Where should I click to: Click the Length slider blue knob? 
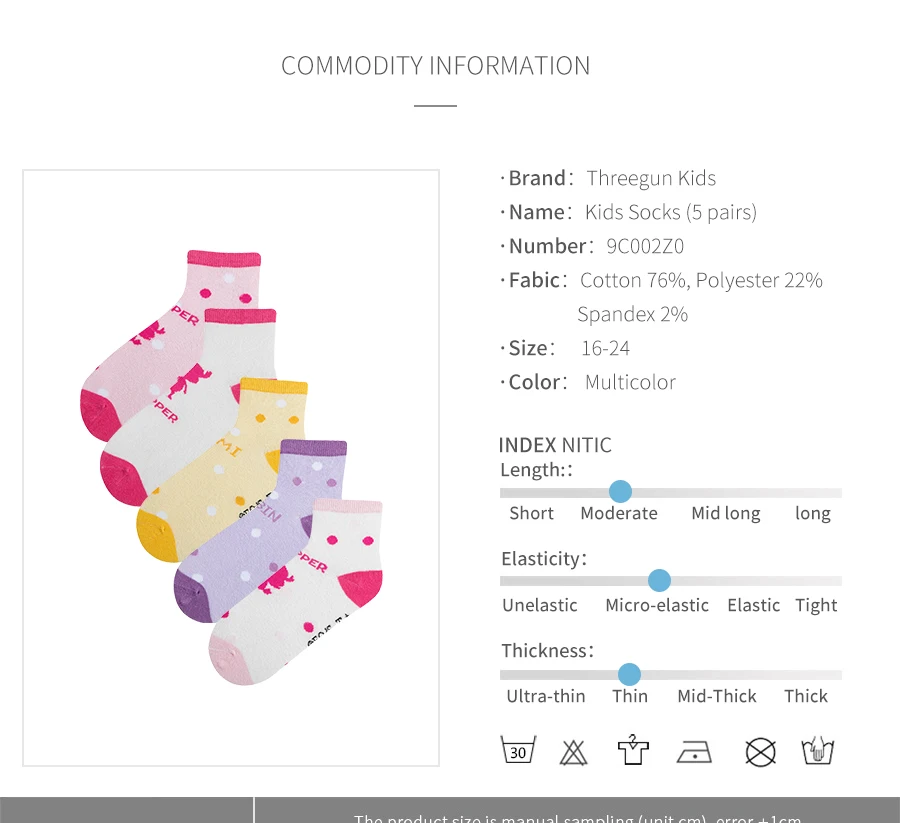coord(620,492)
